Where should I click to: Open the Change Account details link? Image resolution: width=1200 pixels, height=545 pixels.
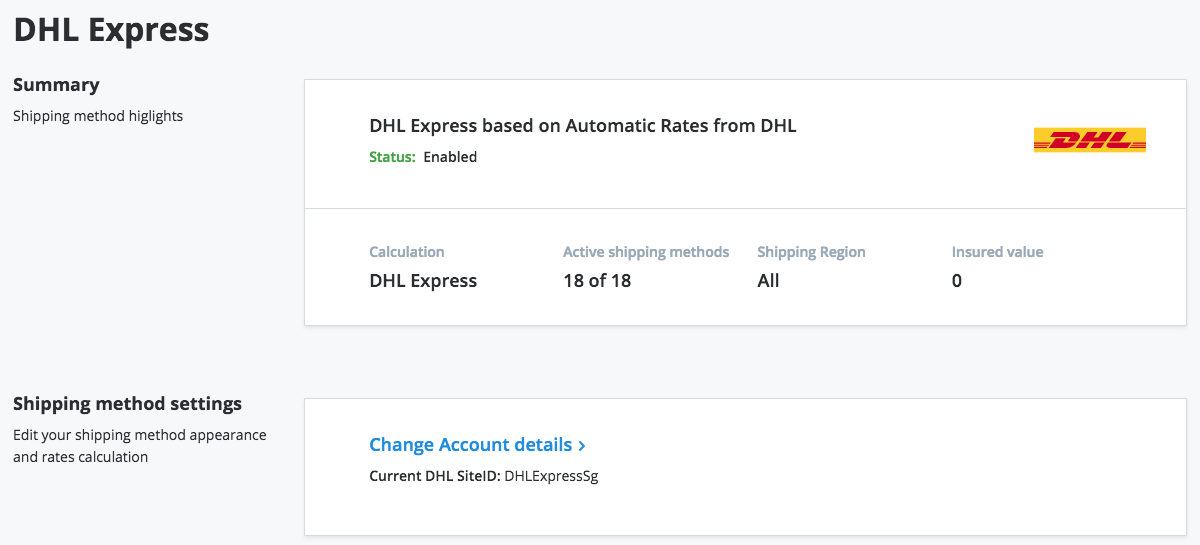470,445
